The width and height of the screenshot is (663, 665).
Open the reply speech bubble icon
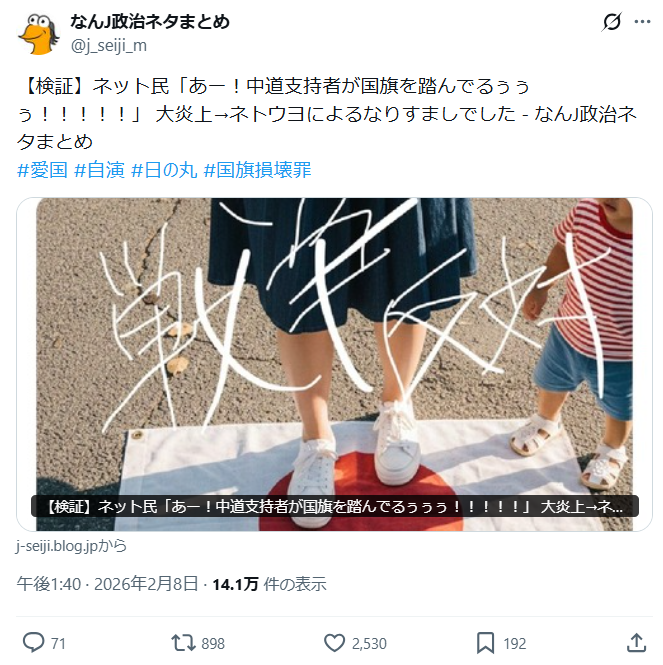tap(33, 643)
